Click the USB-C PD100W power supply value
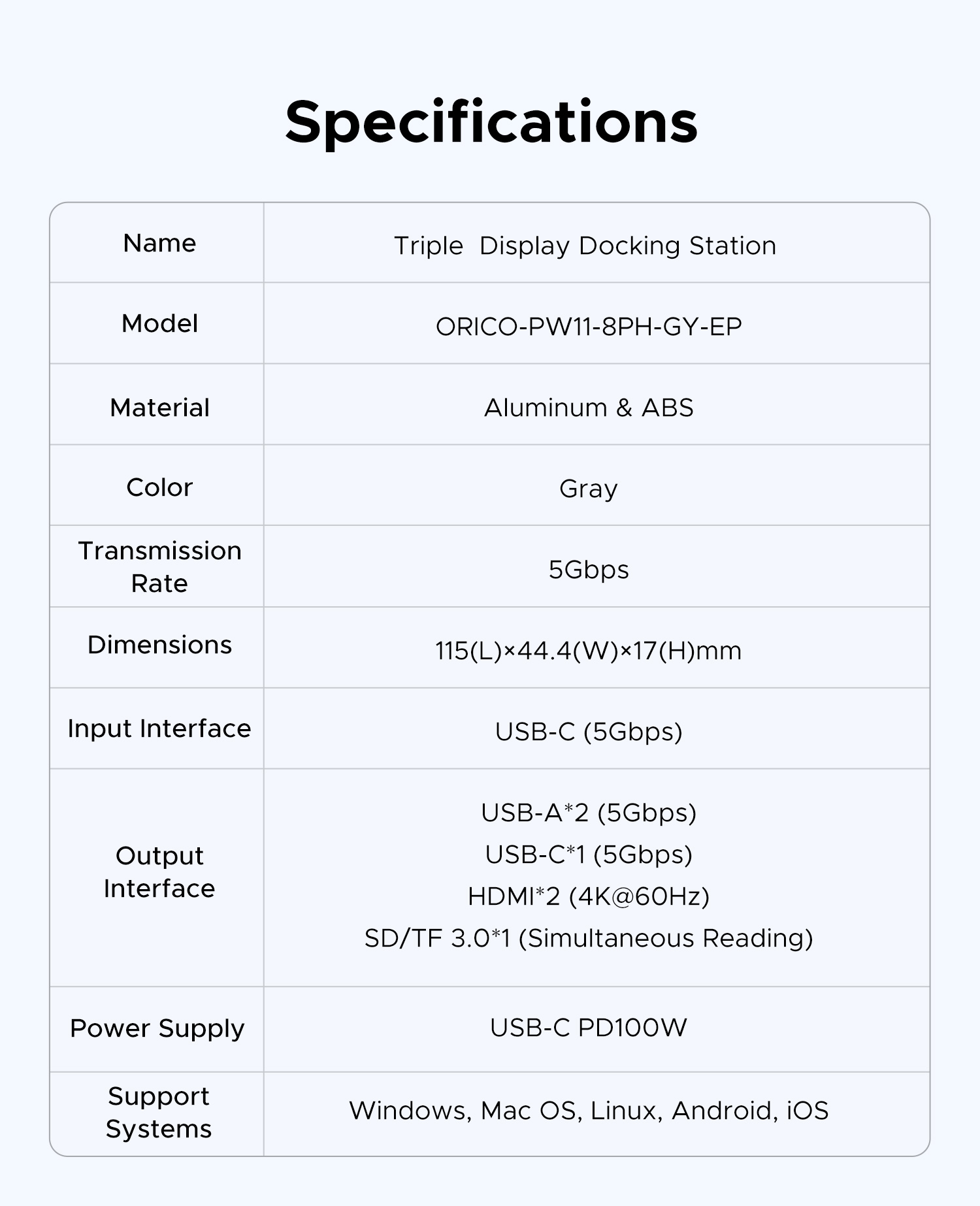This screenshot has height=1206, width=980. click(589, 1028)
